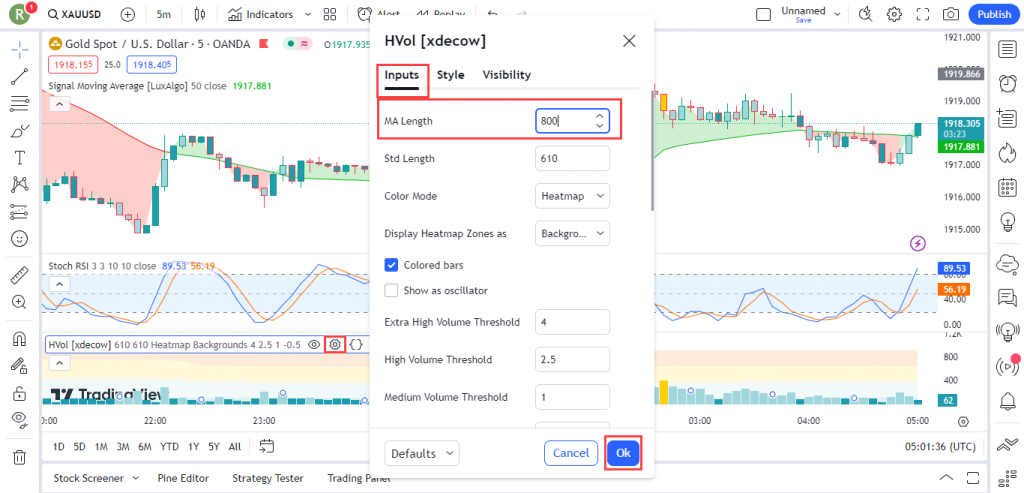Open the Unnamed layout dropdown arrow

(837, 14)
